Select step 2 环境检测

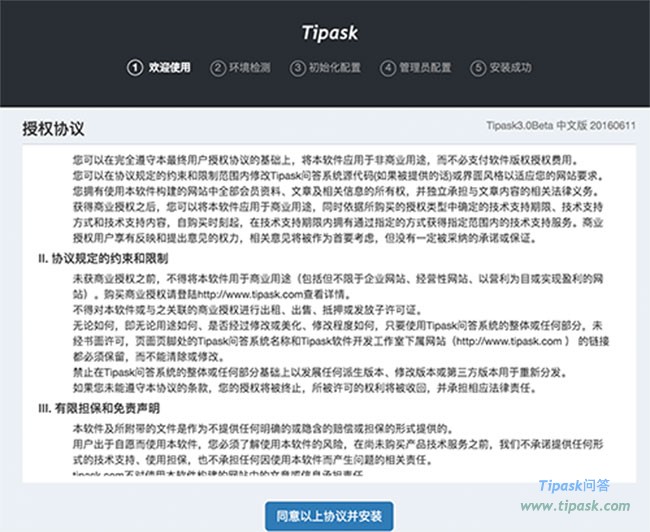[240, 68]
